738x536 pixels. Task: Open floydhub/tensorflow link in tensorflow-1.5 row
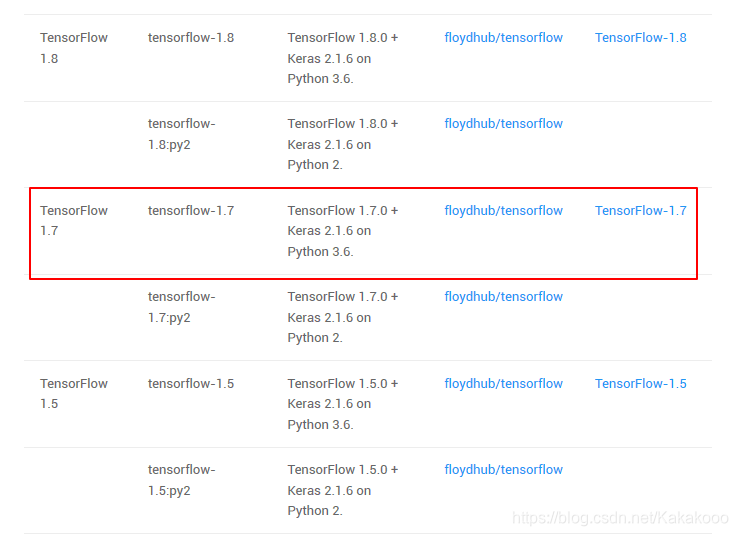coord(503,384)
